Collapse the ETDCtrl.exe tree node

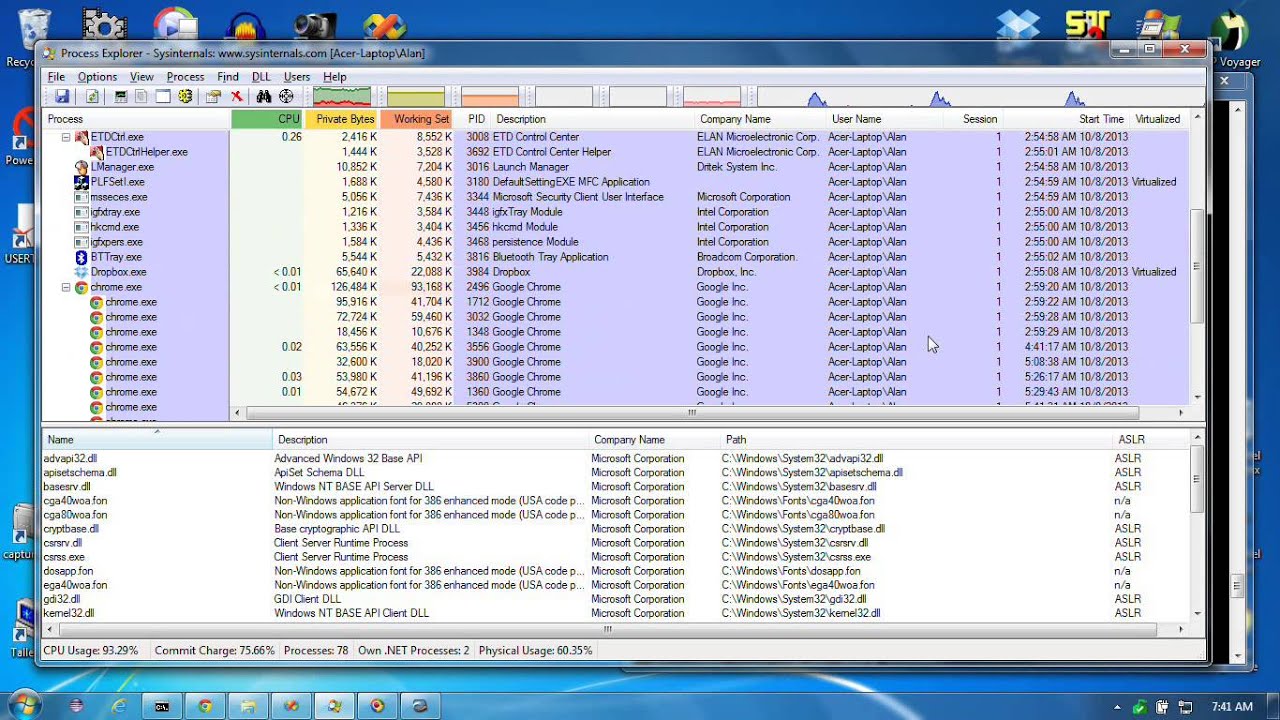click(66, 137)
